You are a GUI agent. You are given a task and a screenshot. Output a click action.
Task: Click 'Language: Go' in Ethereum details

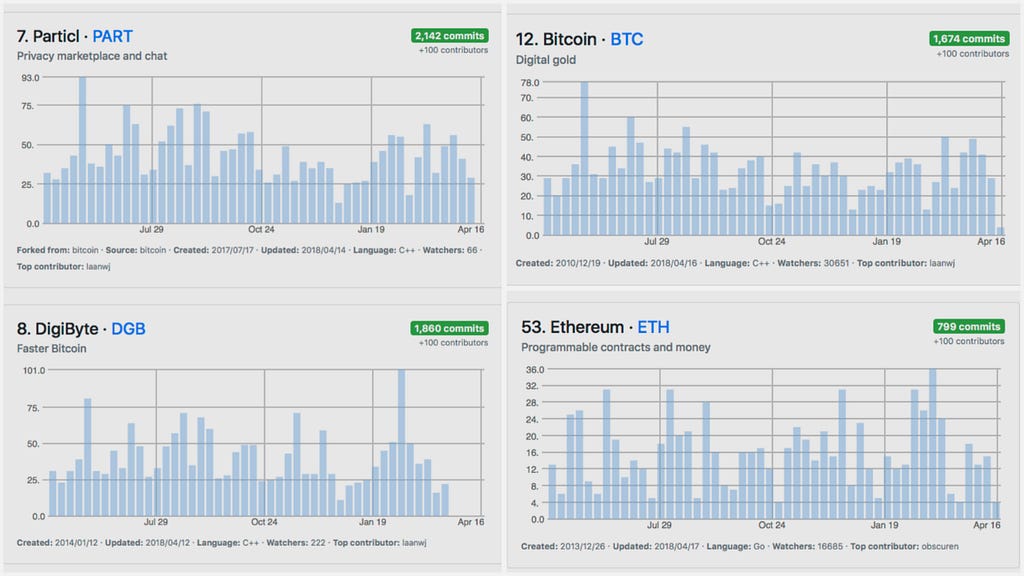[x=735, y=547]
